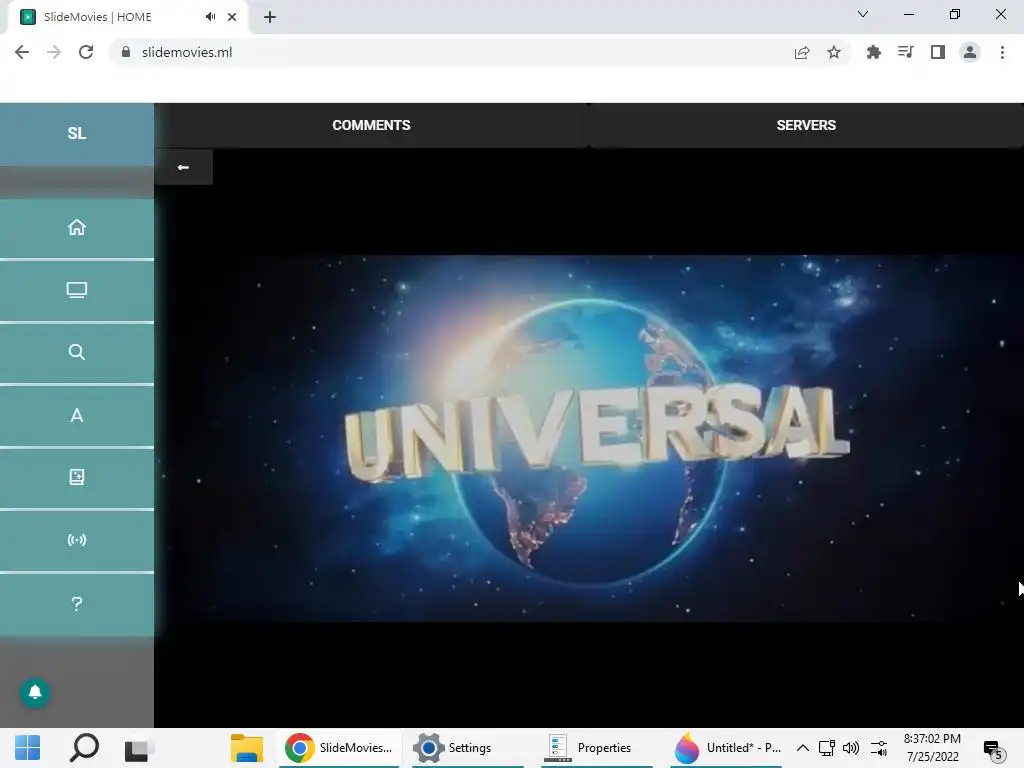Switch to Settings taskbar window
The width and height of the screenshot is (1024, 768).
click(x=468, y=748)
